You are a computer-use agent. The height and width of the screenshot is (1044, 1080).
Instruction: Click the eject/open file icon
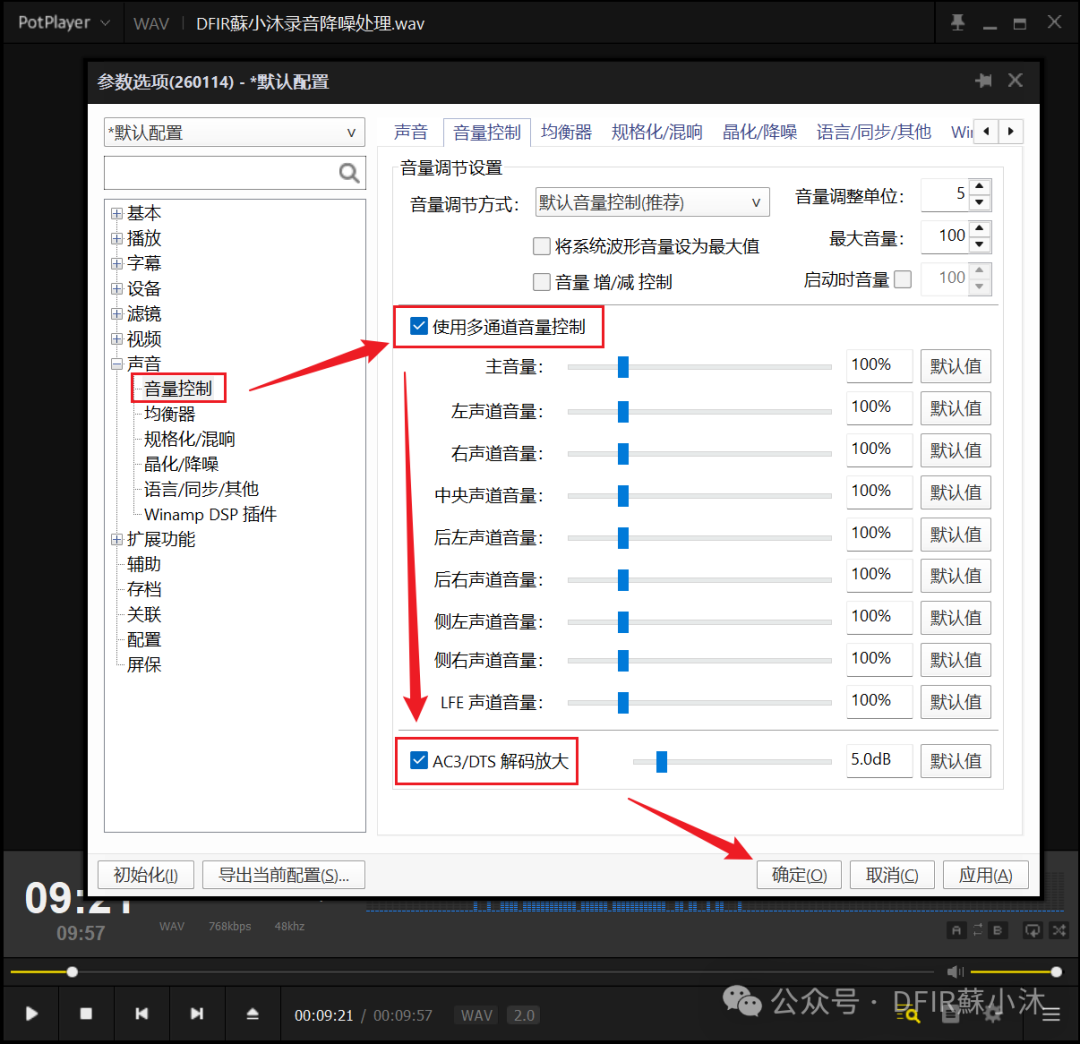coord(253,1014)
